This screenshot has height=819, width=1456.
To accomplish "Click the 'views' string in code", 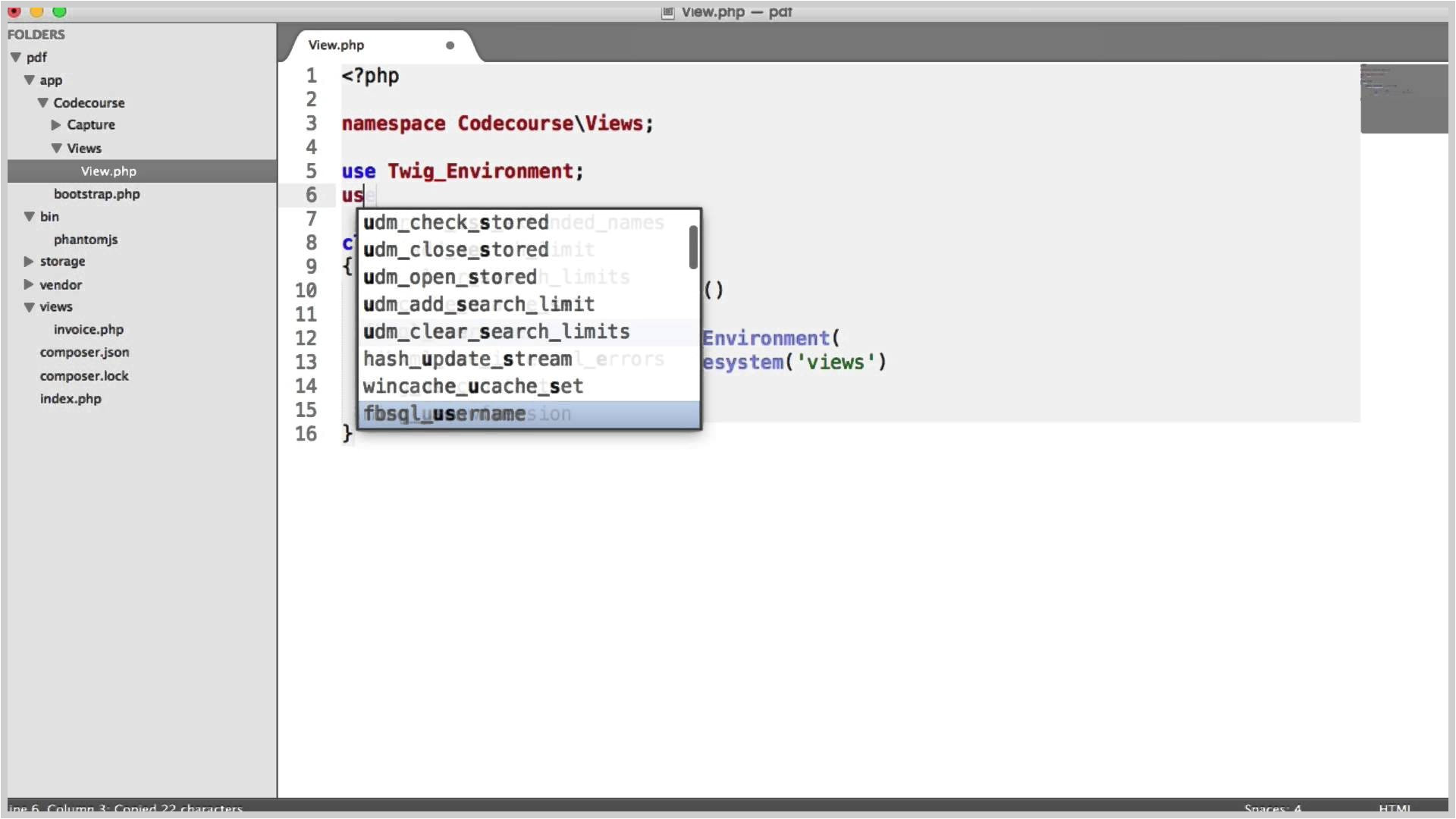I will point(835,362).
